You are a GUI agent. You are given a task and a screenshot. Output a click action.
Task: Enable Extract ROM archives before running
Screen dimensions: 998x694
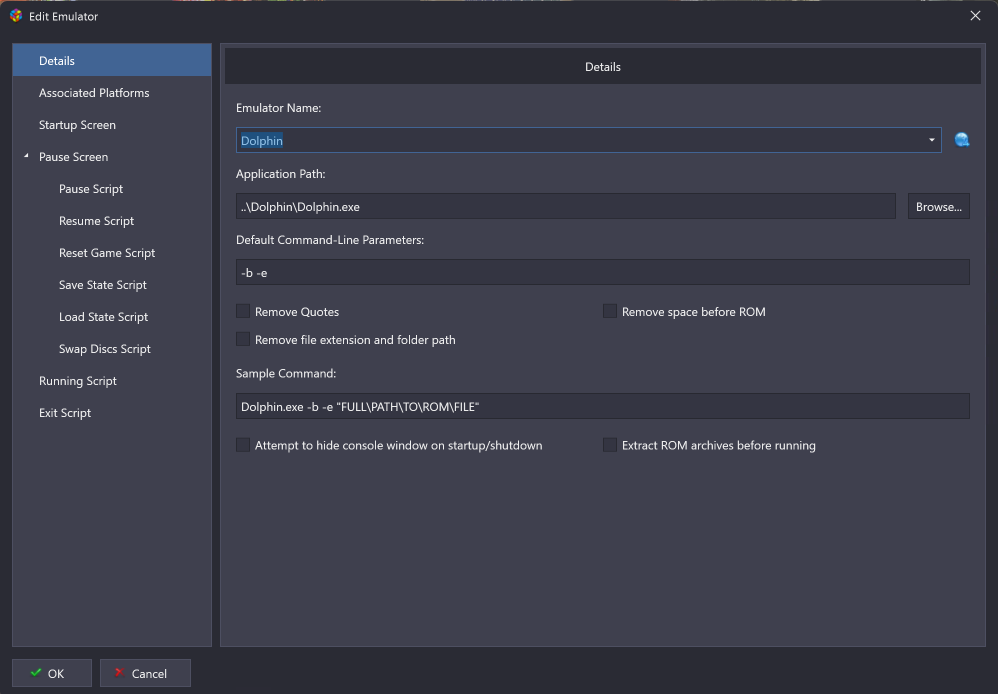(x=610, y=445)
